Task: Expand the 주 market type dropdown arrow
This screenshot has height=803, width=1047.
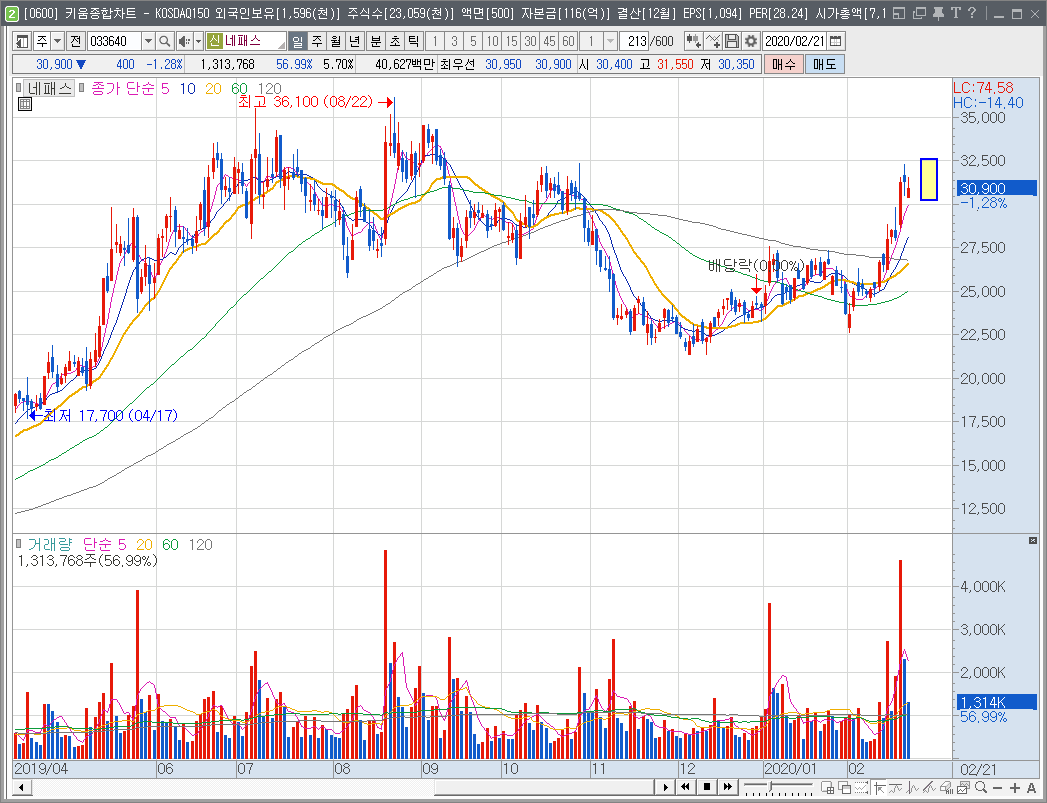Action: 57,41
